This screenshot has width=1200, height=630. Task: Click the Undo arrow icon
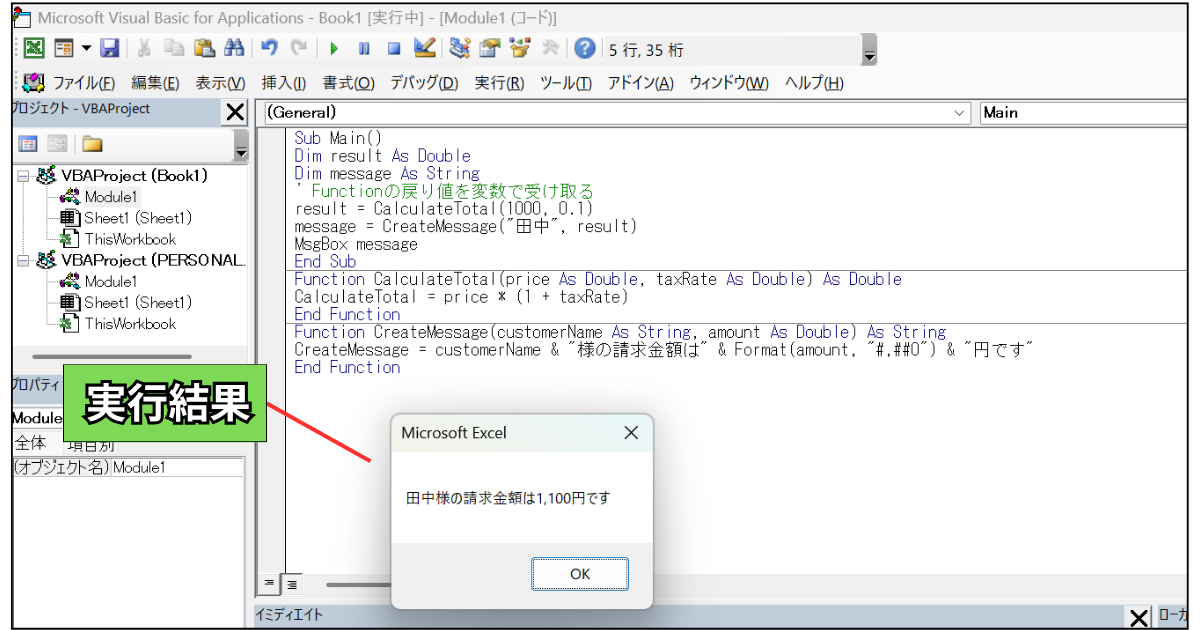[269, 49]
